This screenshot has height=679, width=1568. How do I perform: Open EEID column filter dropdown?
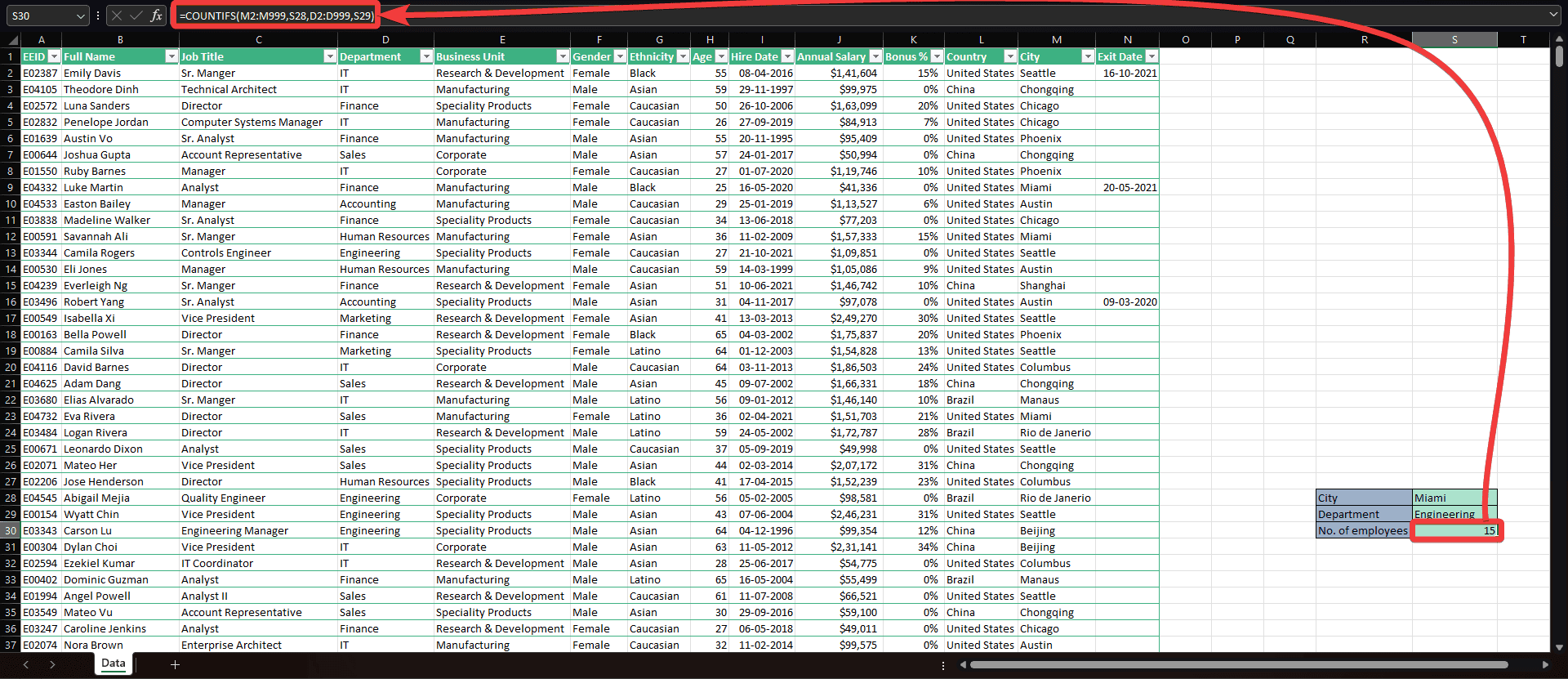54,56
